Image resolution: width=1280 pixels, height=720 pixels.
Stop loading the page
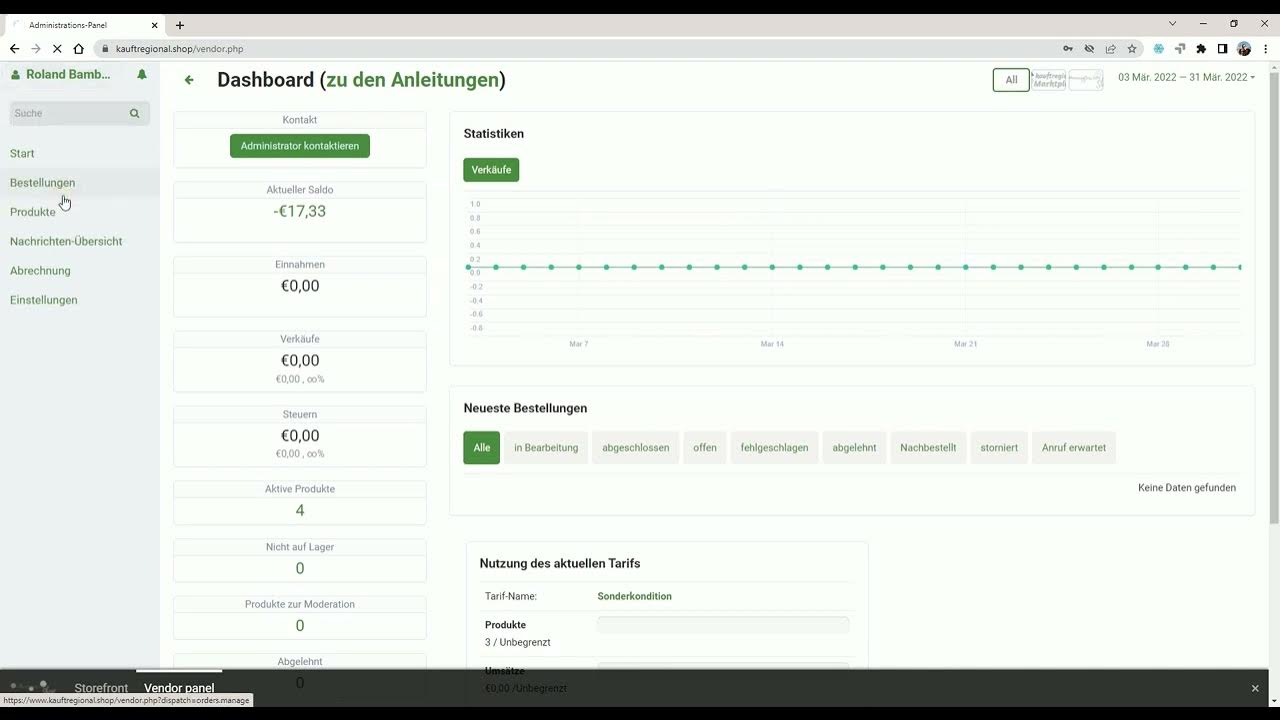click(x=57, y=48)
